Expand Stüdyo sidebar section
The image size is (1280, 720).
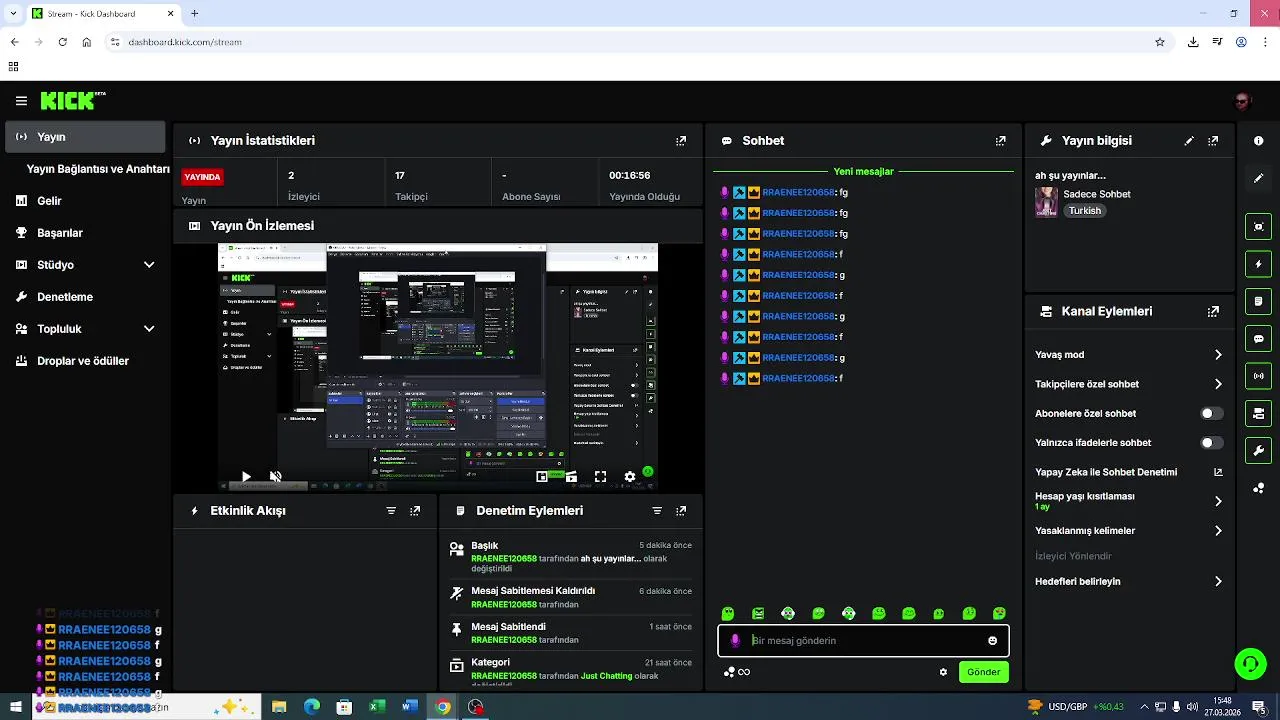(x=149, y=265)
